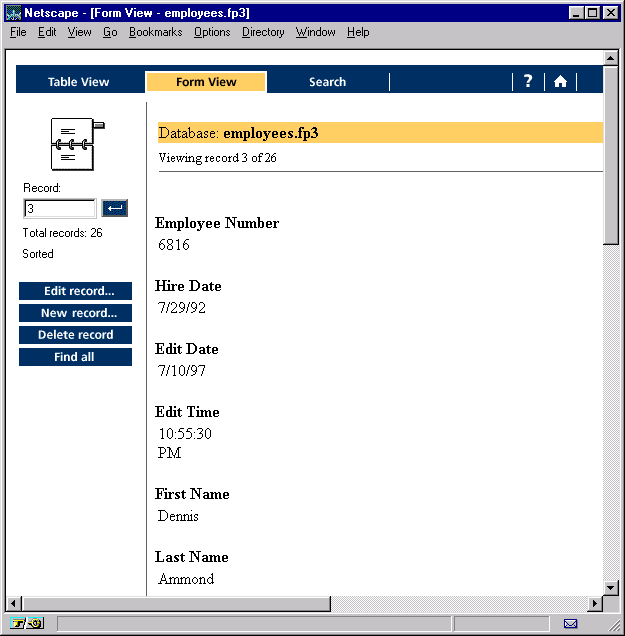The height and width of the screenshot is (636, 625).
Task: Click the edit time value 10:55:30
Action: [x=185, y=434]
